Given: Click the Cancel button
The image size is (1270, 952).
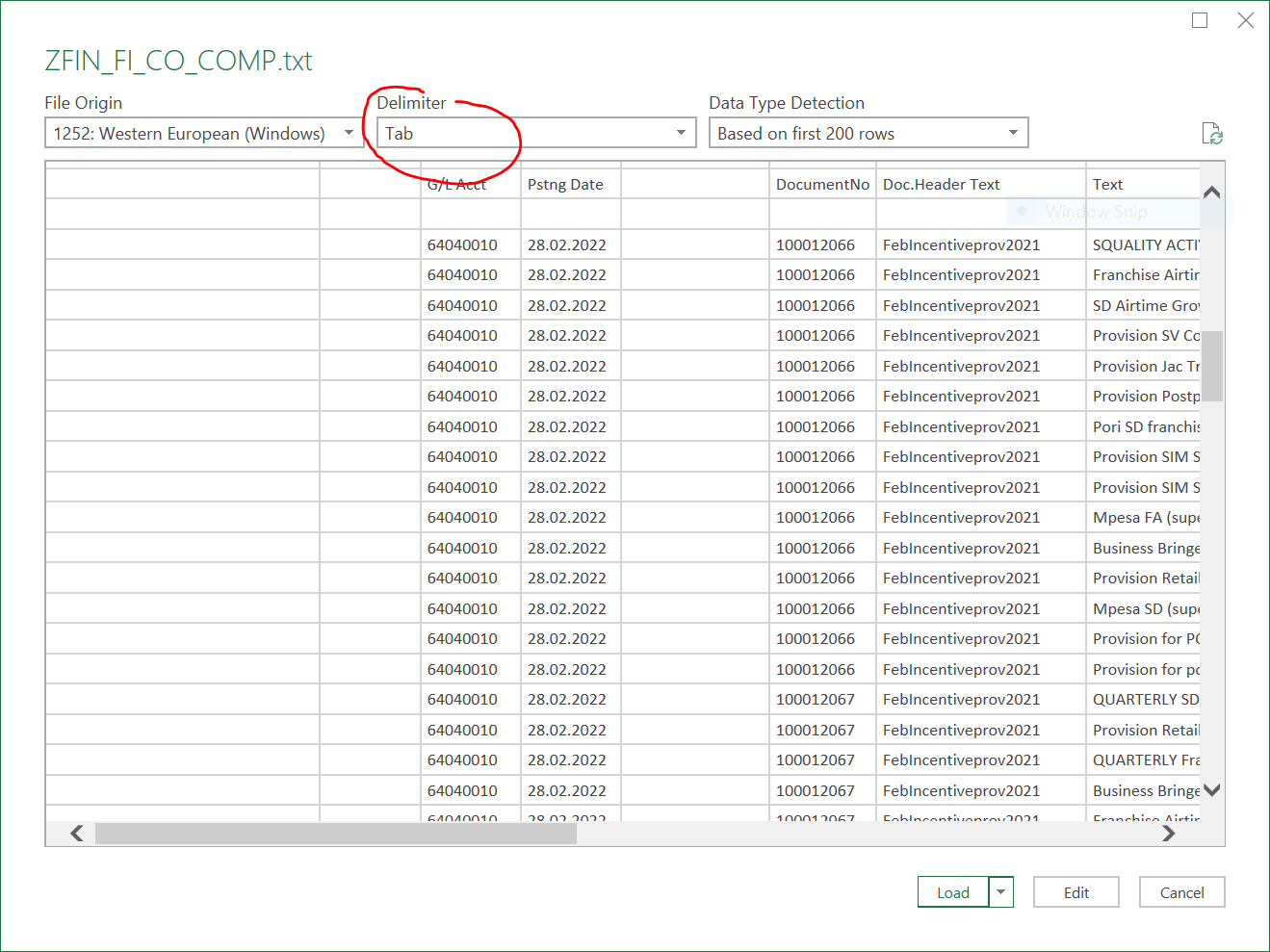Looking at the screenshot, I should click(1182, 892).
